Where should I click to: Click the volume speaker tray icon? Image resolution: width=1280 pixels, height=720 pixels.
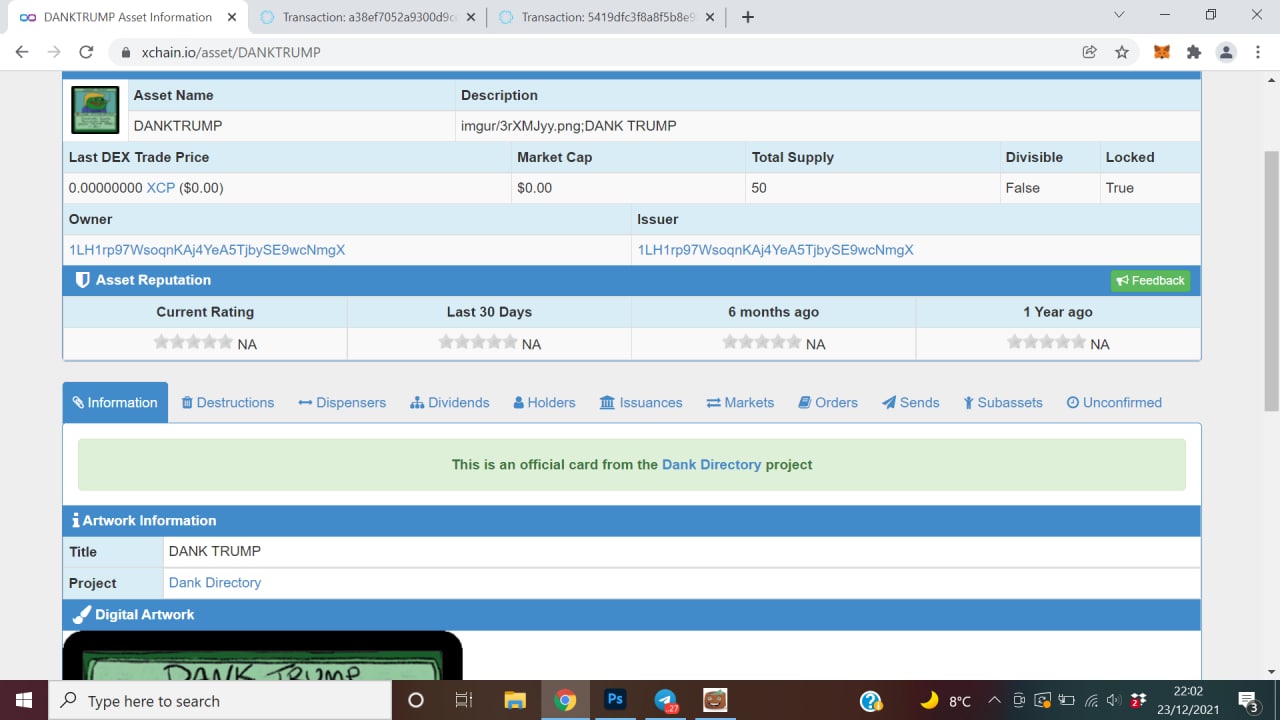click(1114, 700)
